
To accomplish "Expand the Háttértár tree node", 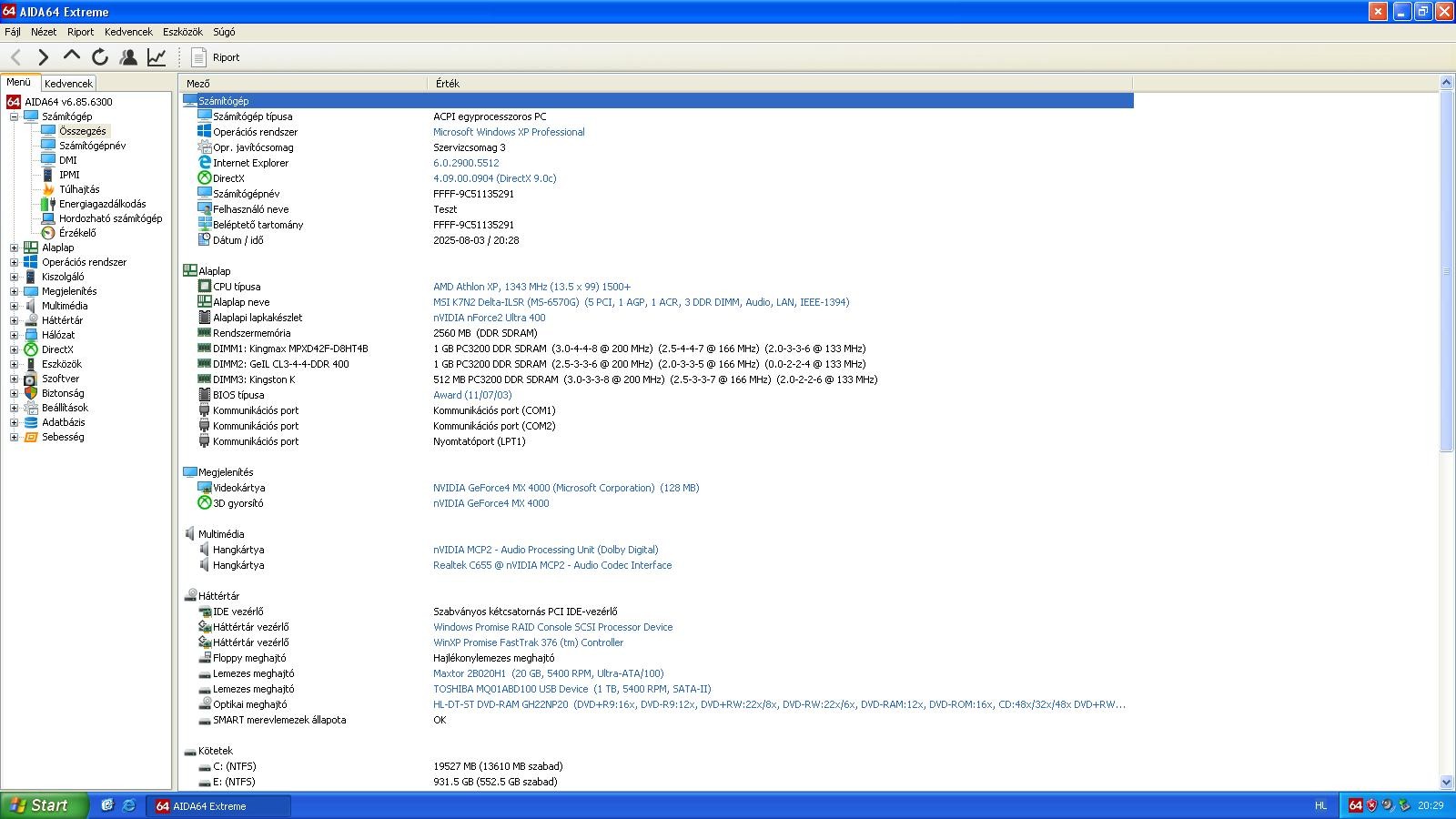I will point(14,320).
